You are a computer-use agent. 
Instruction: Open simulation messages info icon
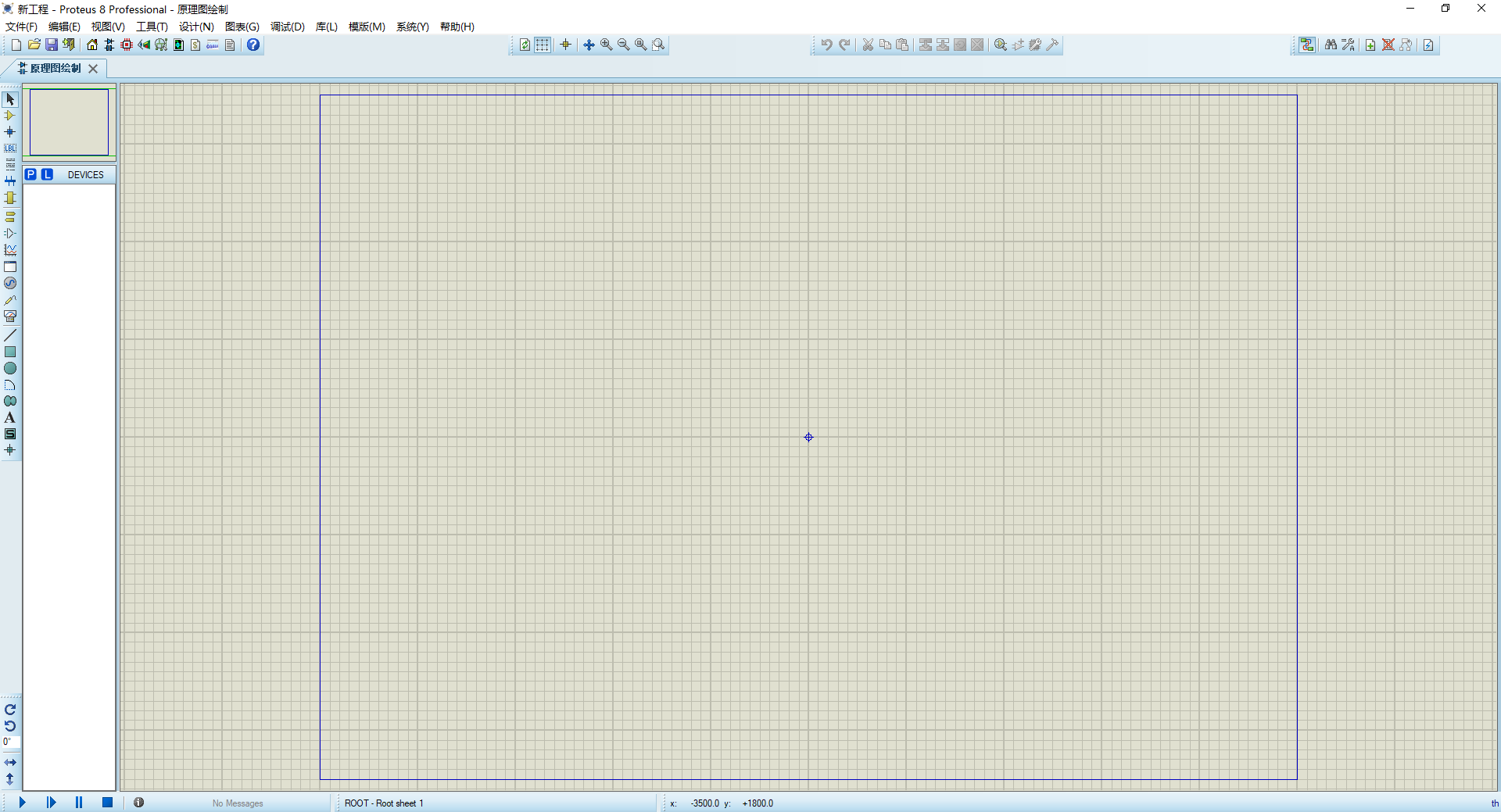138,802
